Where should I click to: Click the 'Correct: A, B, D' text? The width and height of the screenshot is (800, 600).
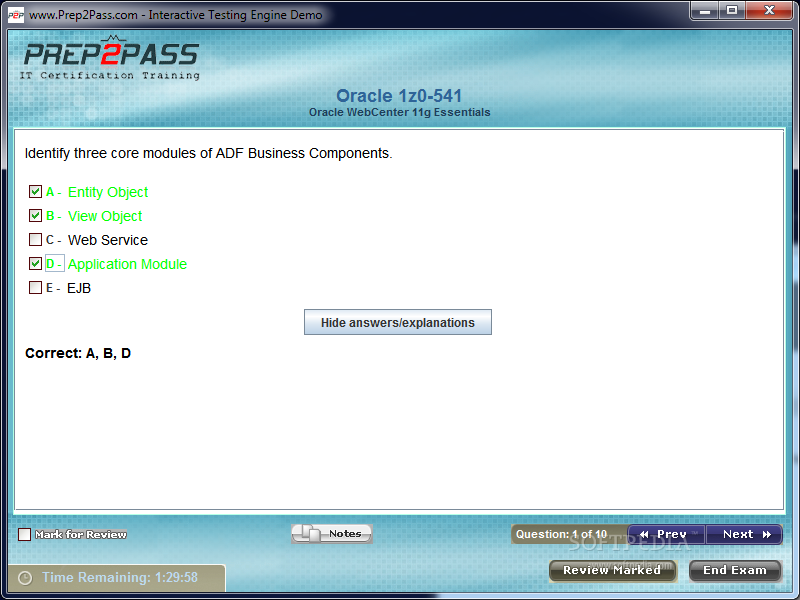[78, 353]
